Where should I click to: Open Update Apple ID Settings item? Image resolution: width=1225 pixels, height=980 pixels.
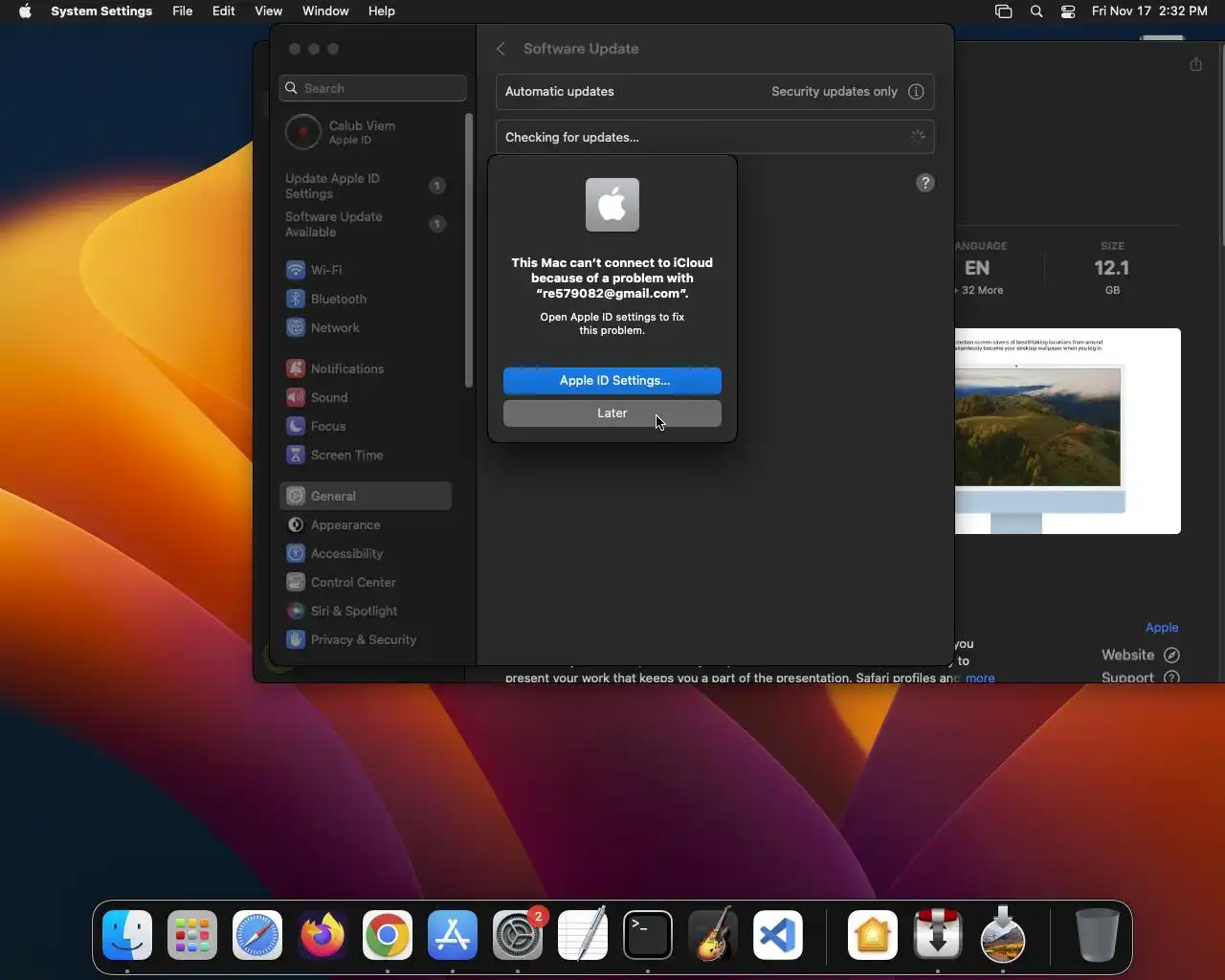point(366,186)
